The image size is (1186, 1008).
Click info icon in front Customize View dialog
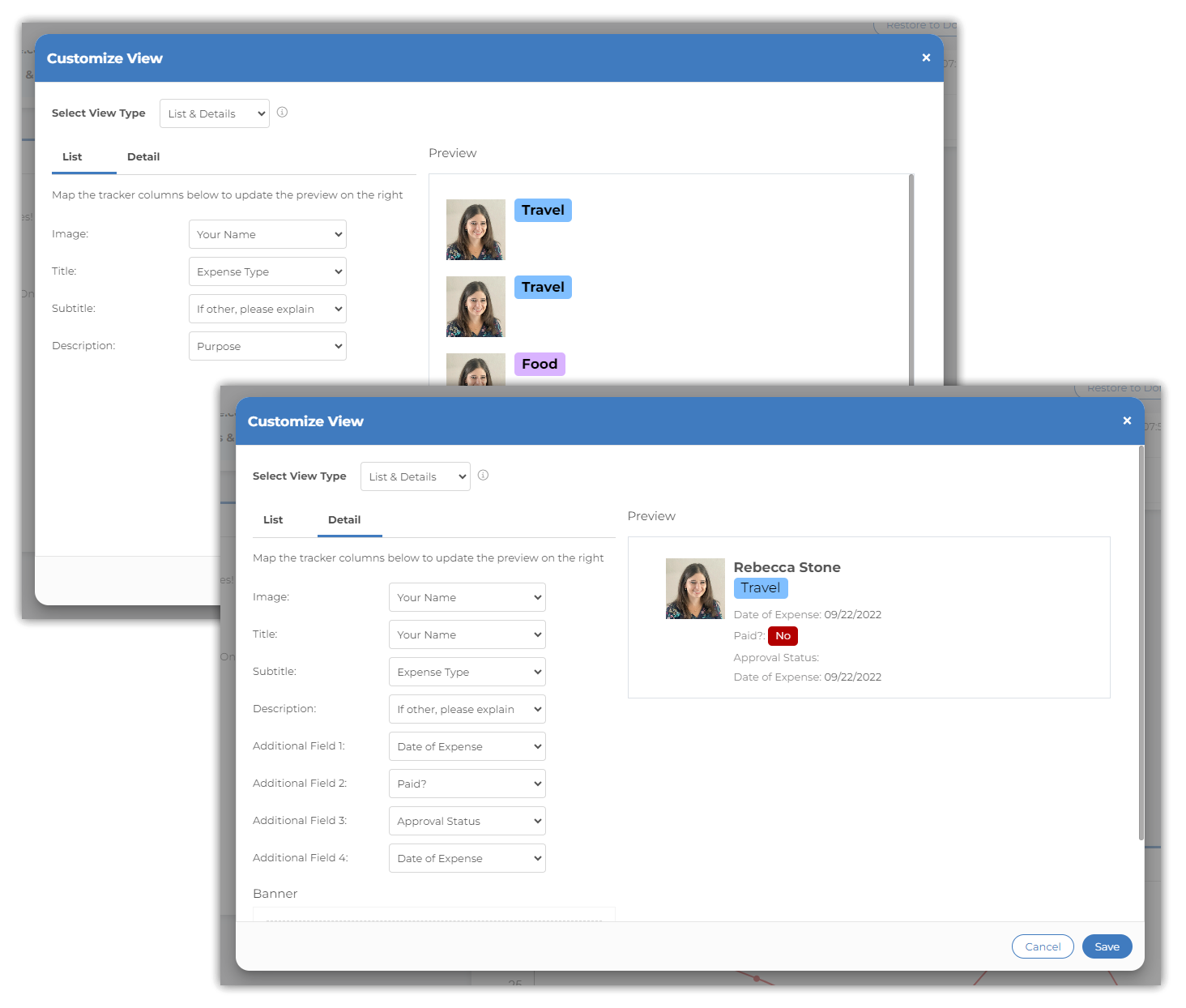click(483, 476)
